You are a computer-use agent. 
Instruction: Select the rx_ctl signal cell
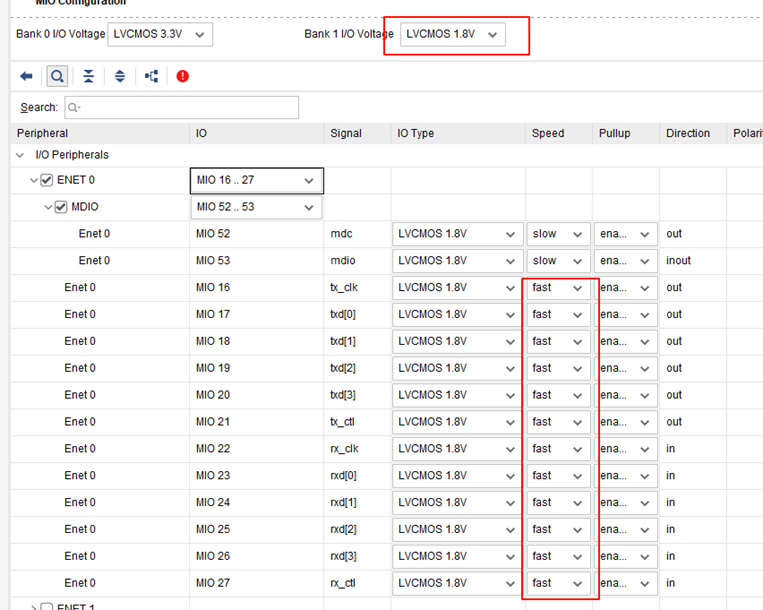click(357, 583)
